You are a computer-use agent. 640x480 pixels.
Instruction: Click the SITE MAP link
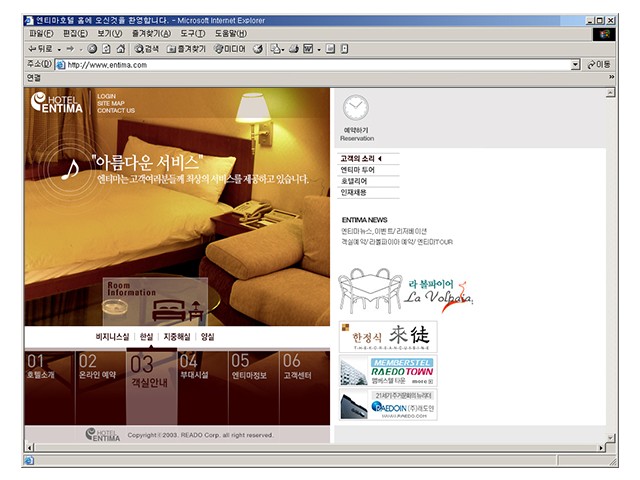click(111, 103)
